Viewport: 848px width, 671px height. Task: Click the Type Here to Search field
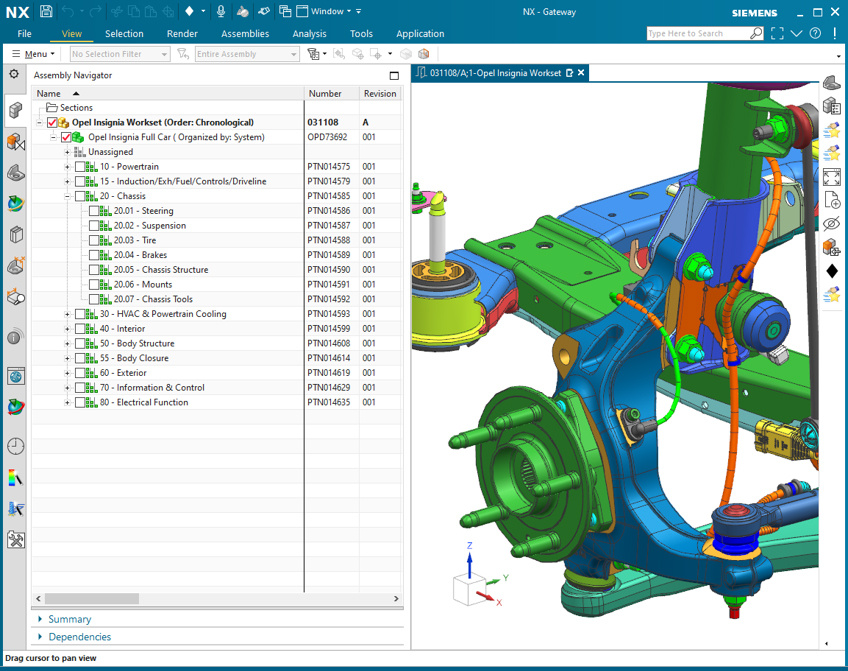[x=695, y=33]
